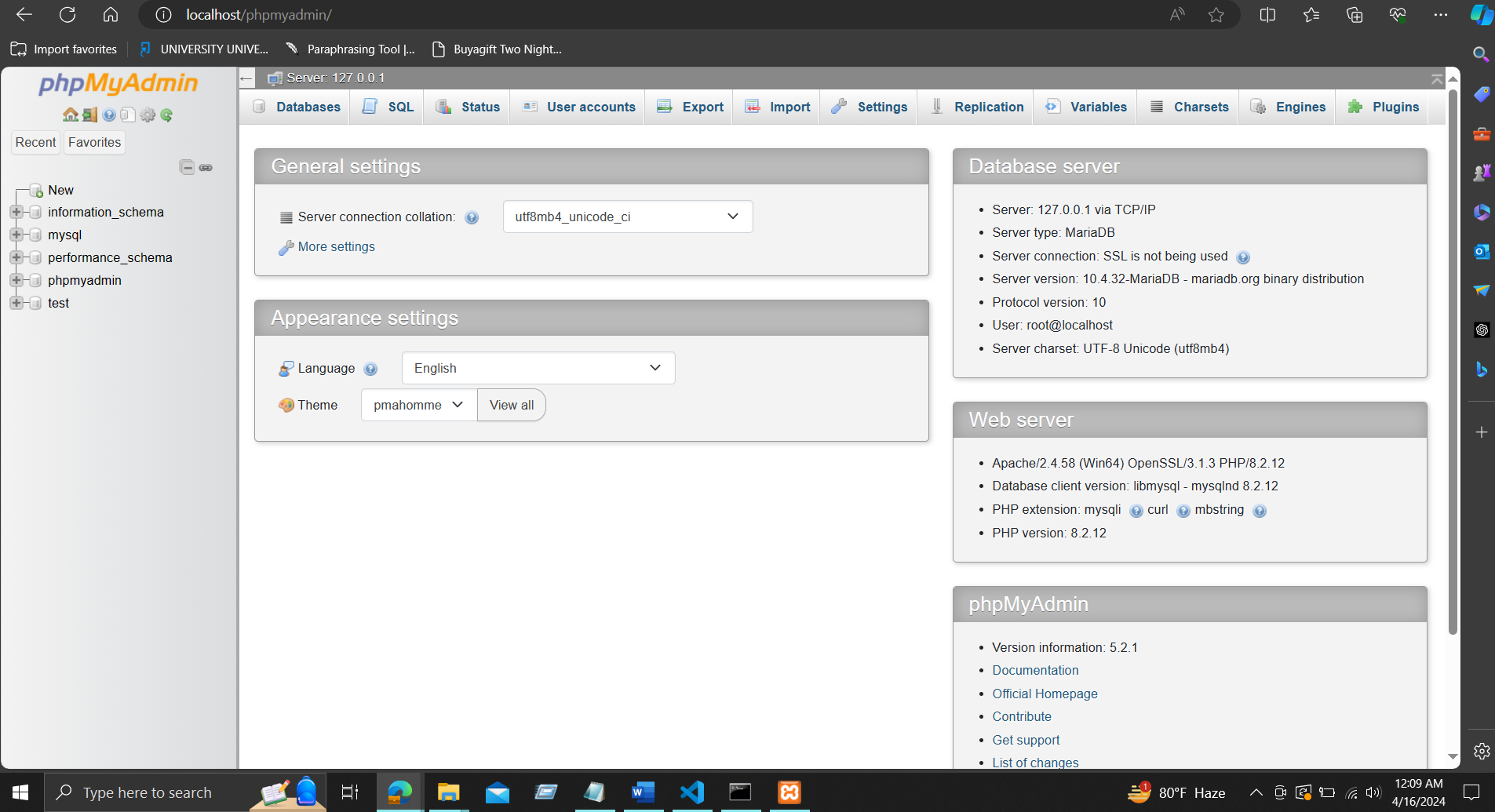This screenshot has height=812, width=1495.
Task: Click the More settings link
Action: 337,246
